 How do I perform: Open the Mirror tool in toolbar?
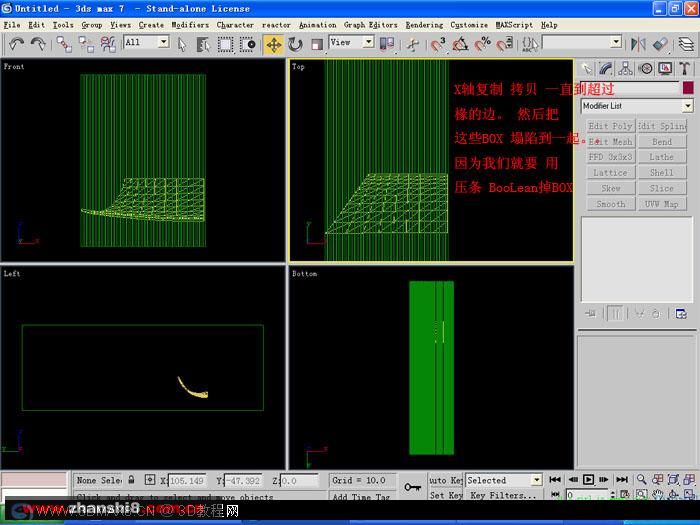click(x=638, y=44)
